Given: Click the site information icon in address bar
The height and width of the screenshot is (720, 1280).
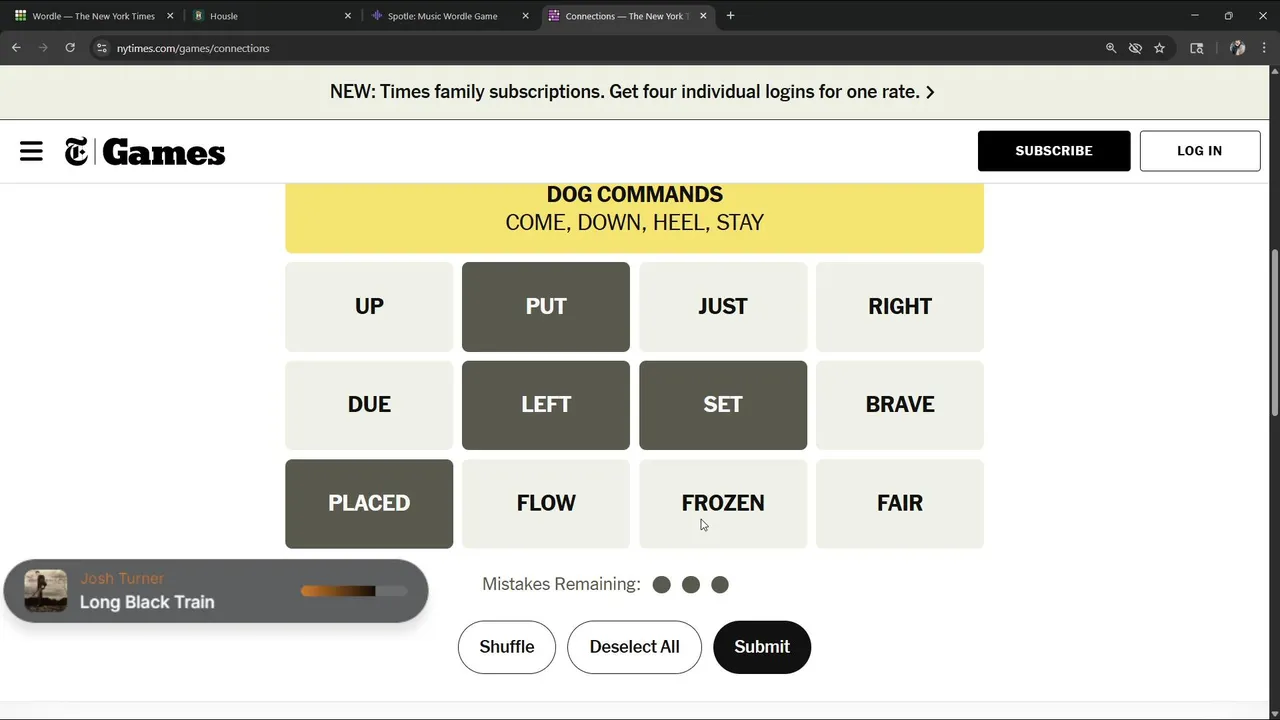Looking at the screenshot, I should pos(101,48).
